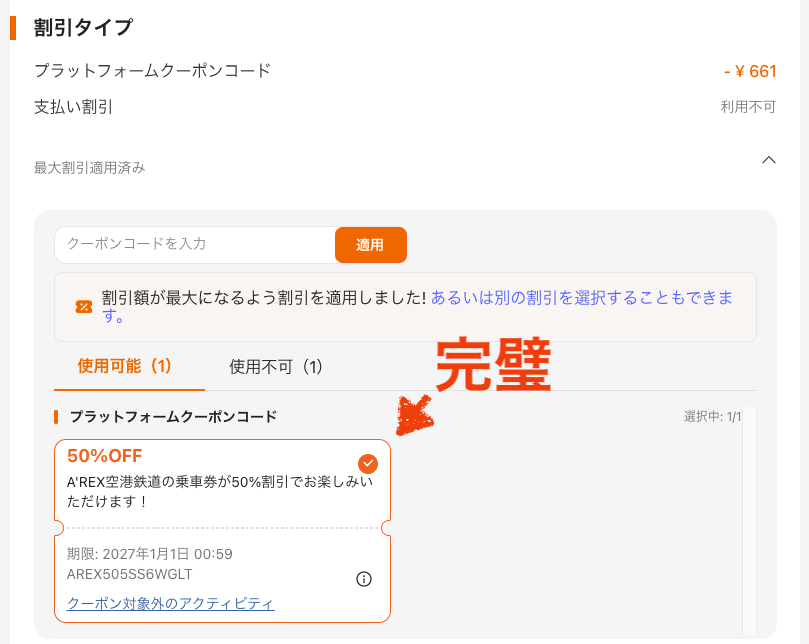Viewport: 809px width, 644px height.
Task: Click the coupon code AREX505SS6WGLT
Action: click(x=130, y=574)
